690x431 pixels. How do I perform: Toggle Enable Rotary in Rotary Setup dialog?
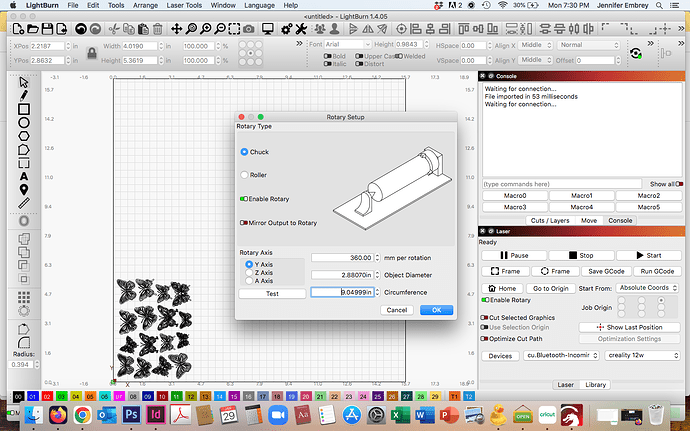tap(244, 199)
